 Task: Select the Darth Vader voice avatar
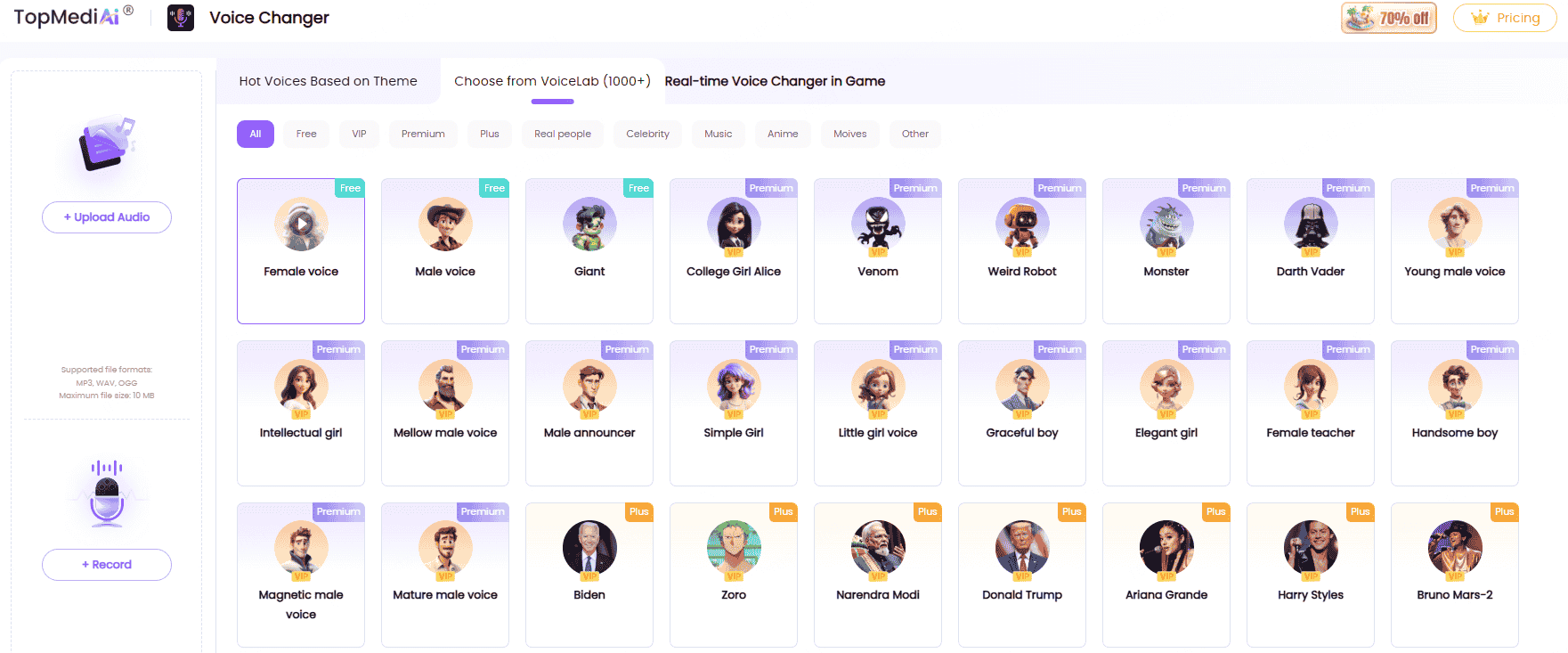click(x=1311, y=224)
